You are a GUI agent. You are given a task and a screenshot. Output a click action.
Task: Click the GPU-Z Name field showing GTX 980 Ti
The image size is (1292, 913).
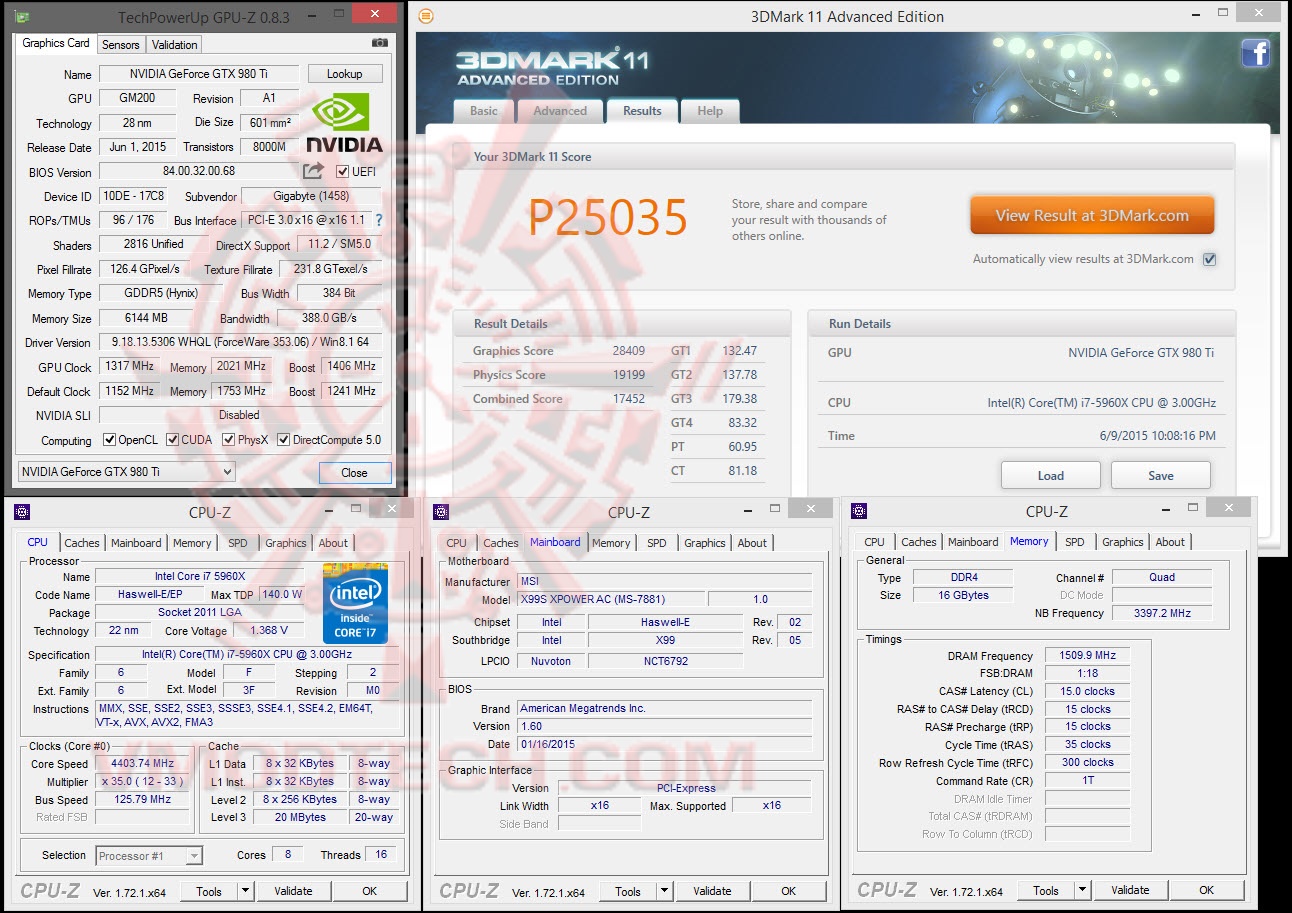tap(198, 74)
